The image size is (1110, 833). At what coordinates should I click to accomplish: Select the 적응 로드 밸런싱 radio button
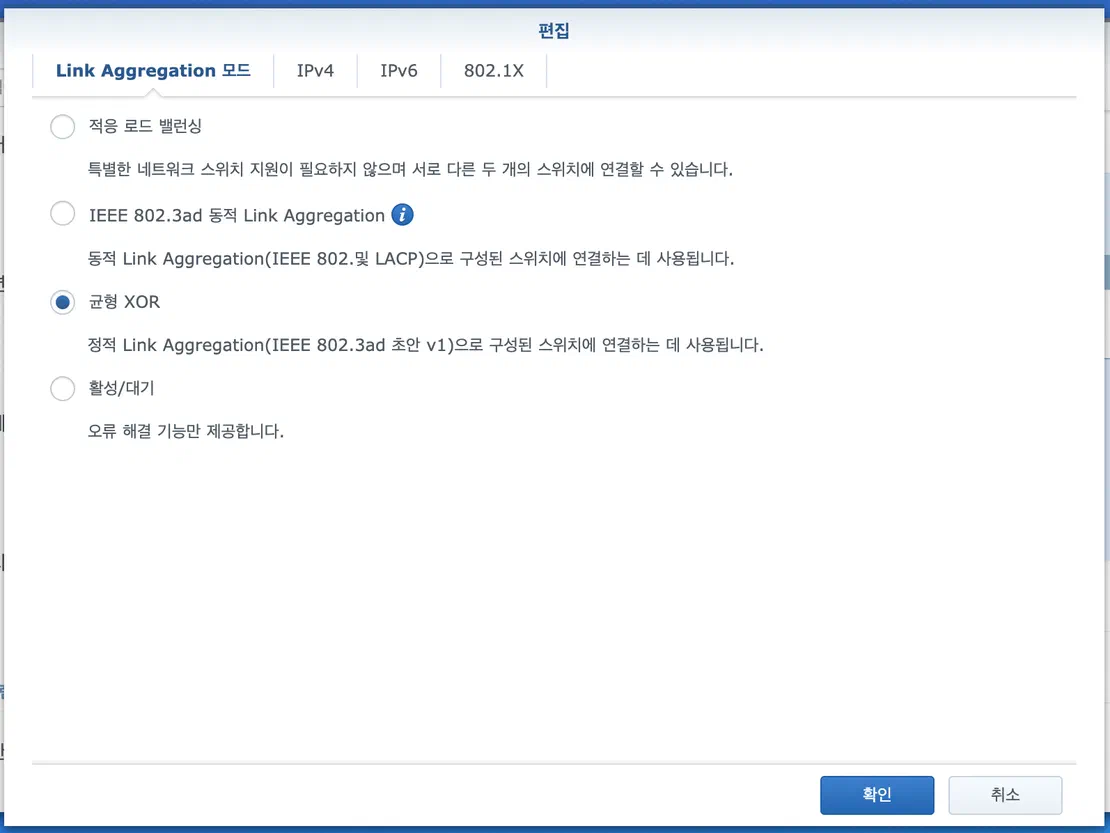click(62, 127)
